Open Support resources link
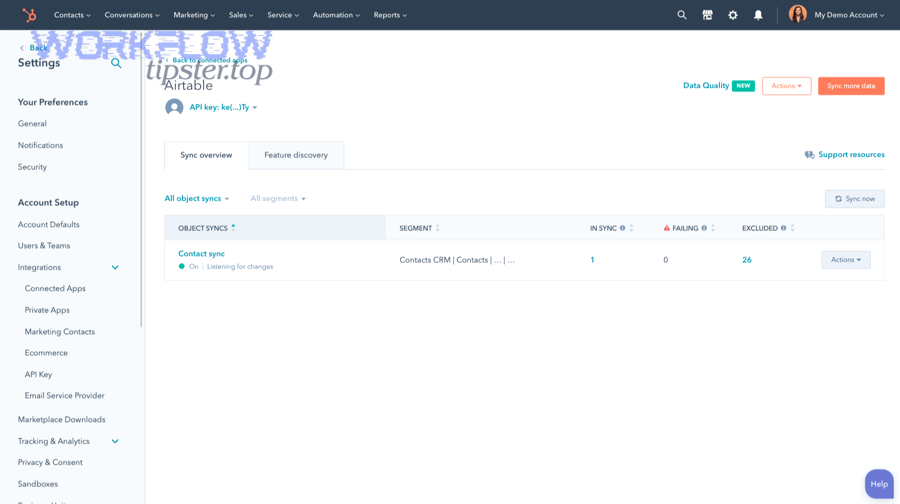This screenshot has height=504, width=900. click(x=851, y=154)
